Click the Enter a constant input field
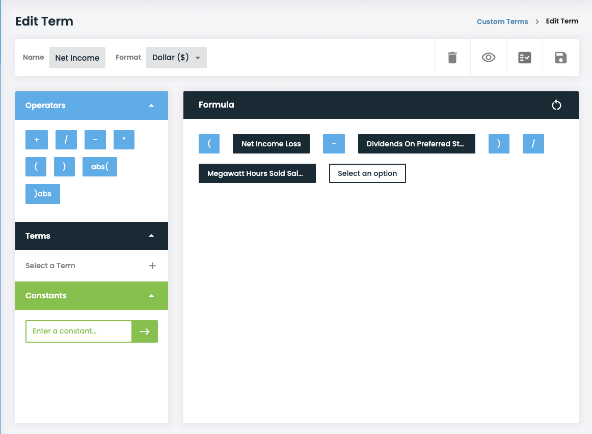Screen dimensions: 592x434 point(79,331)
